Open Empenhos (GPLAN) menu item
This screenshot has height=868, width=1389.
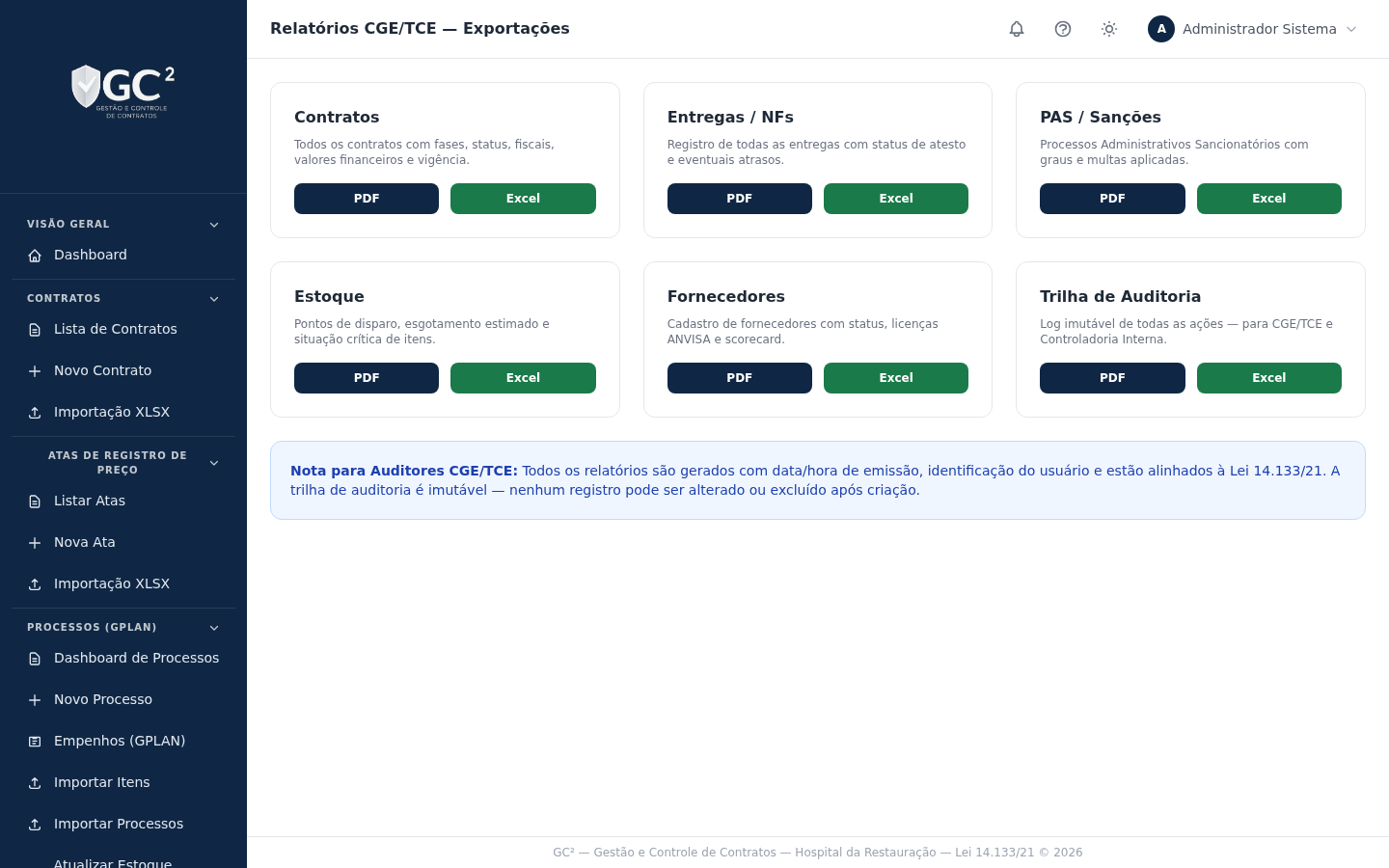click(x=123, y=741)
